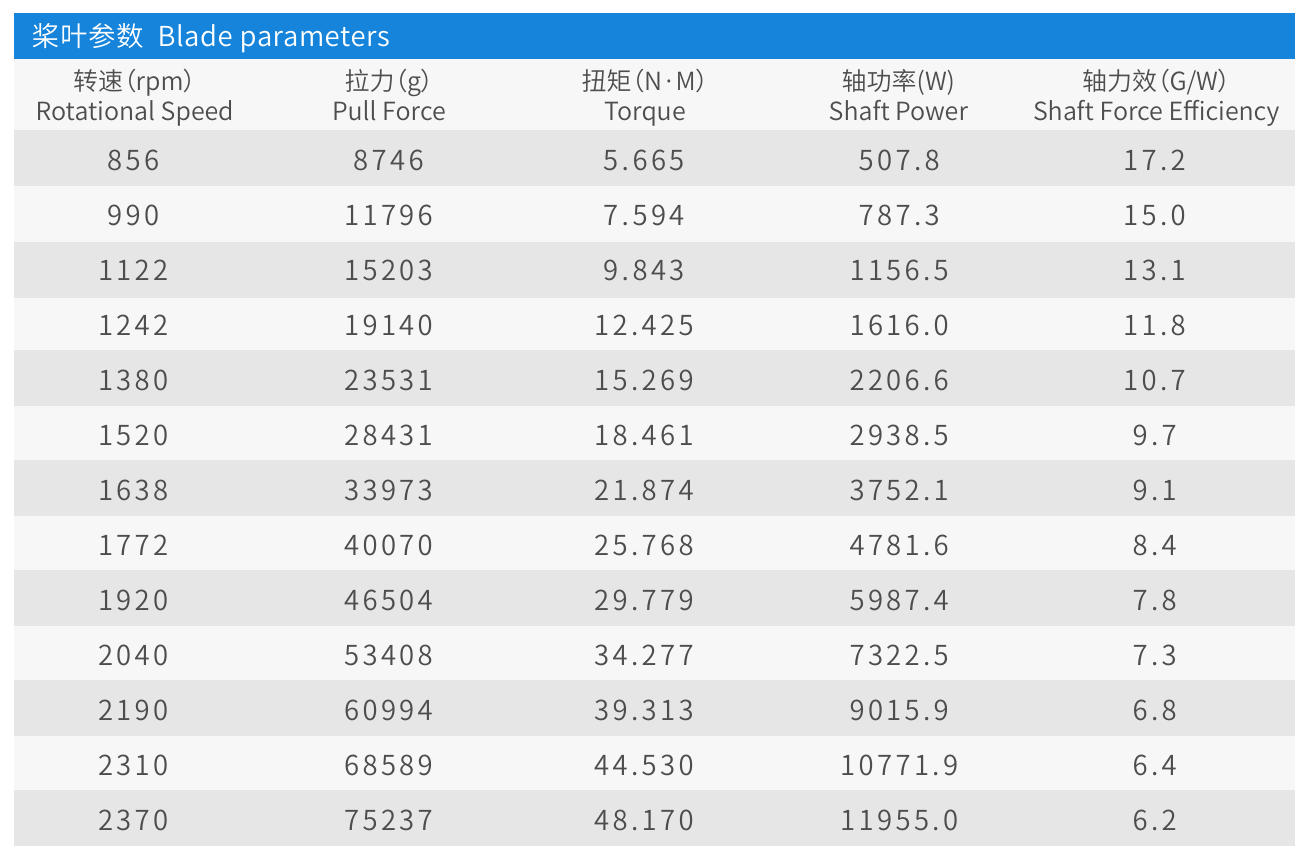This screenshot has width=1308, height=861.
Task: Select the Shaft Force Efficiency header
Action: [x=1155, y=96]
